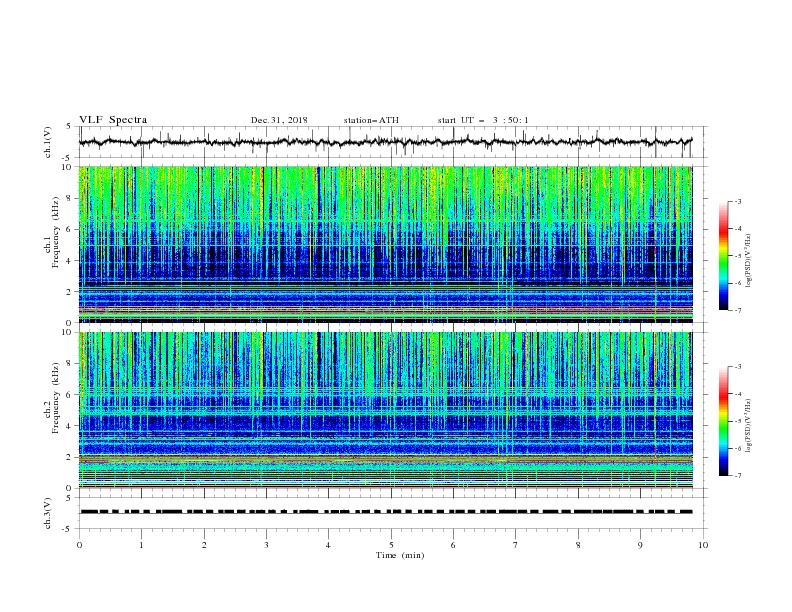The width and height of the screenshot is (792, 612).
Task: Click the "-3" tick on the ch.2 colorbar
Action: pyautogui.click(x=737, y=367)
